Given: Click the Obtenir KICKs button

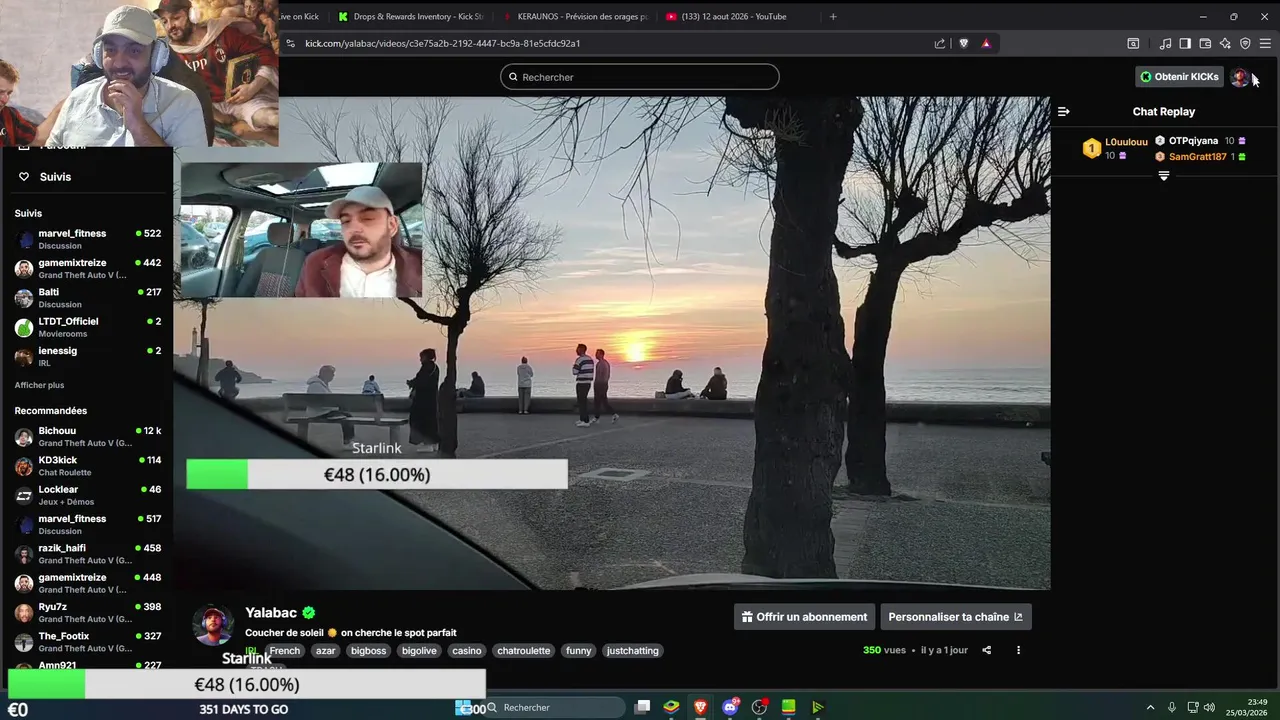Looking at the screenshot, I should (1179, 77).
